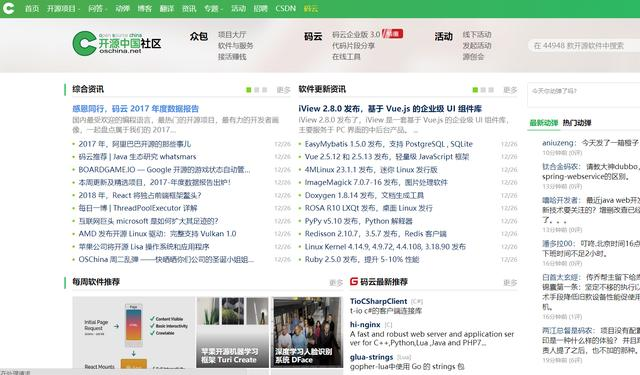The width and height of the screenshot is (640, 375).
Task: Select the first green page dot in 综合资讯
Action: [249, 90]
